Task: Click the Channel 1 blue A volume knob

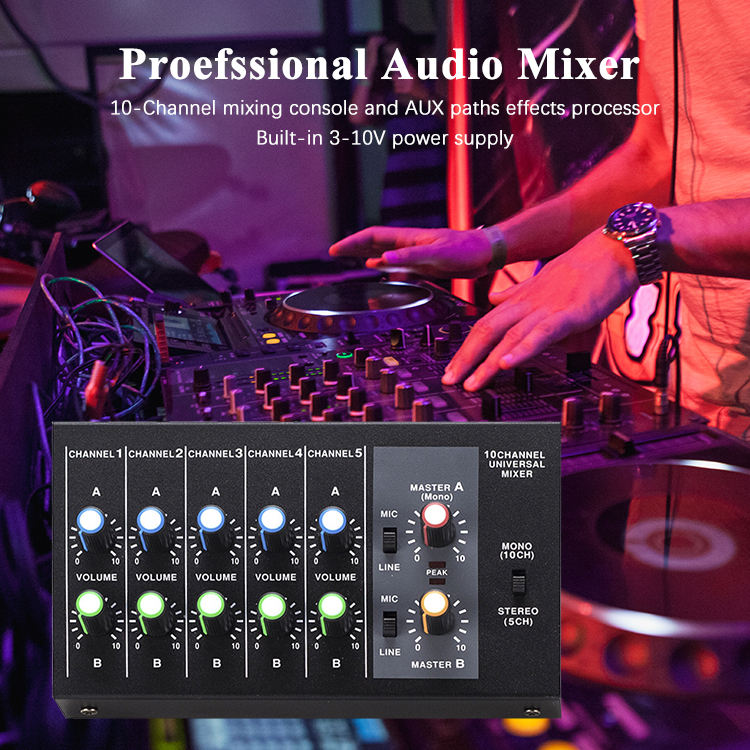Action: [x=90, y=520]
